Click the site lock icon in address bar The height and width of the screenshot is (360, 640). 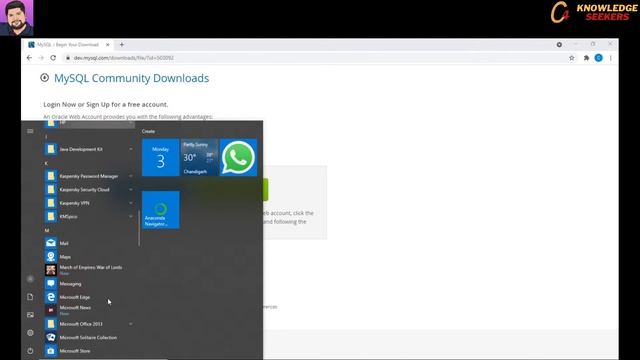click(68, 58)
